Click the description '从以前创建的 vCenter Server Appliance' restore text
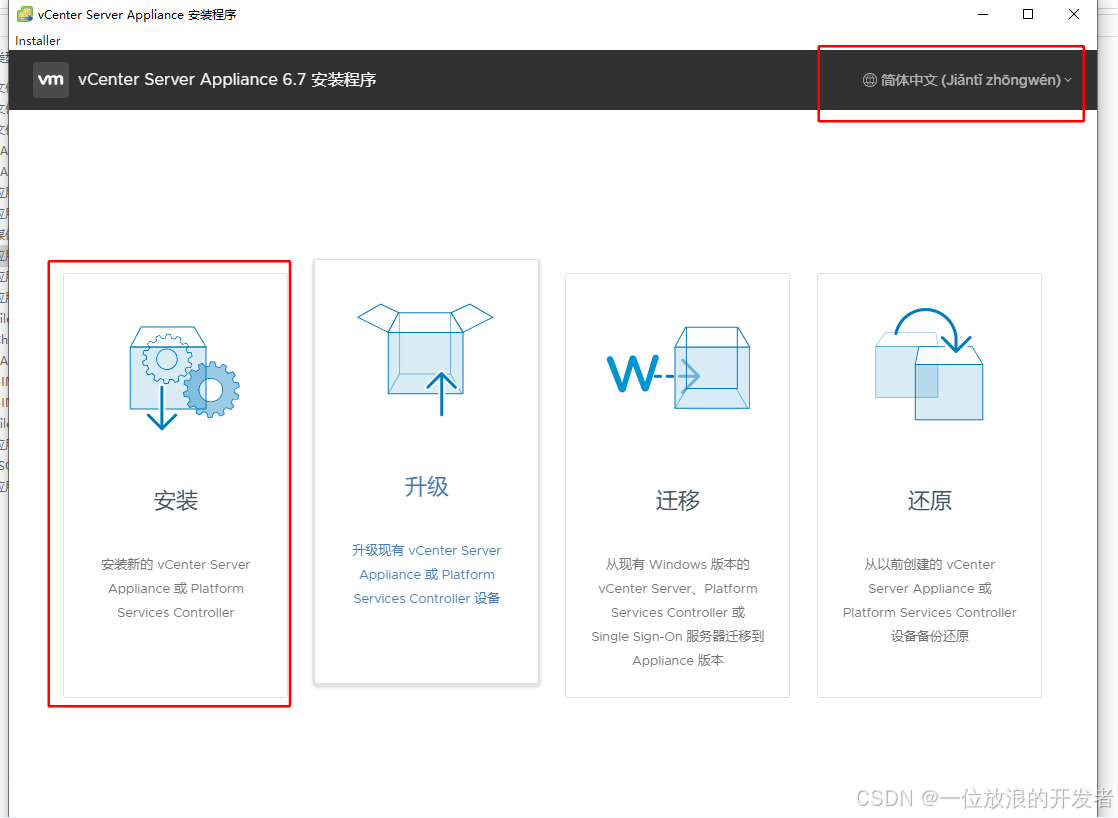Screen dimensions: 1118x818 click(929, 600)
